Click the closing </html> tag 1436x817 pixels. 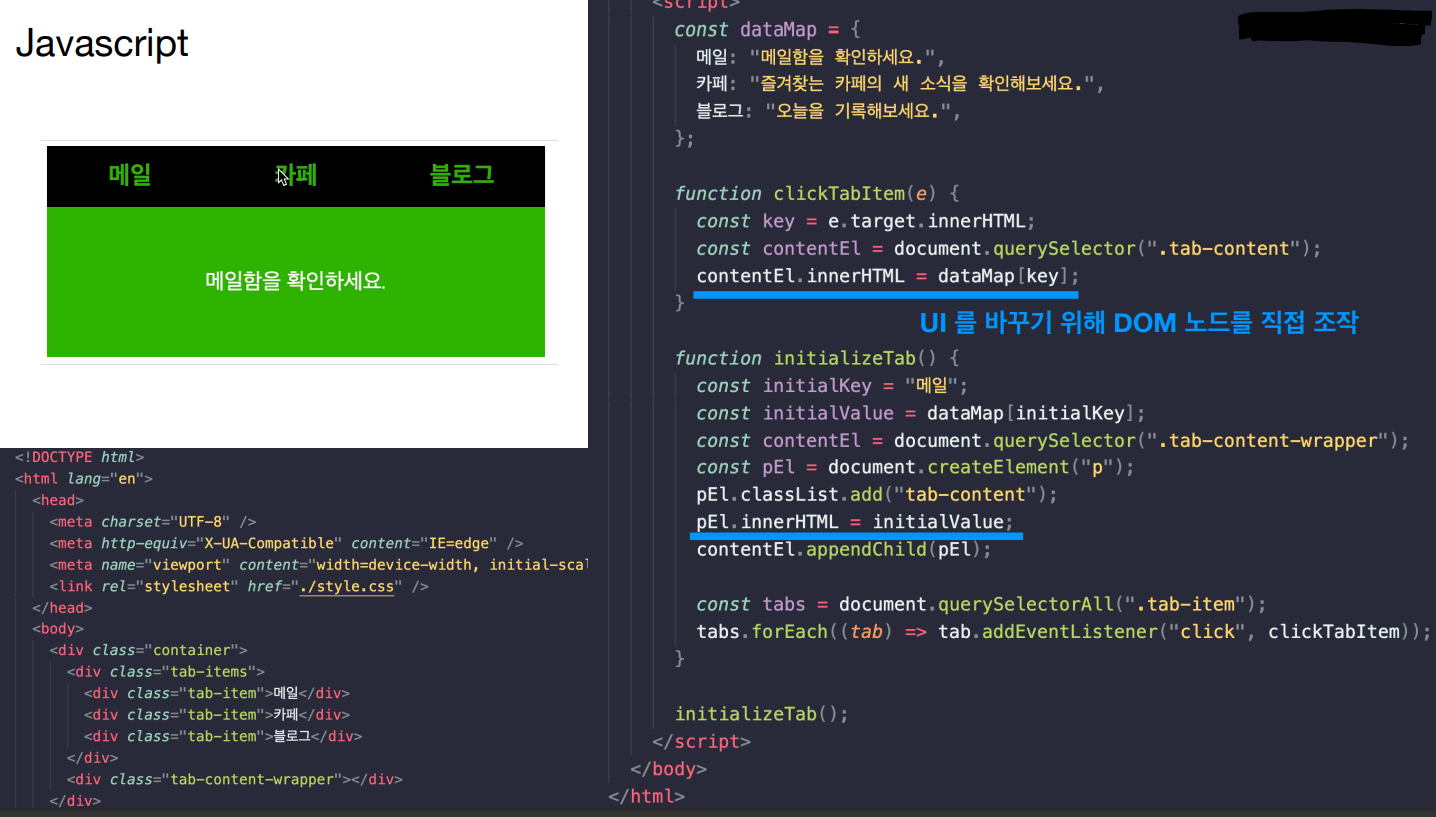pyautogui.click(x=647, y=797)
